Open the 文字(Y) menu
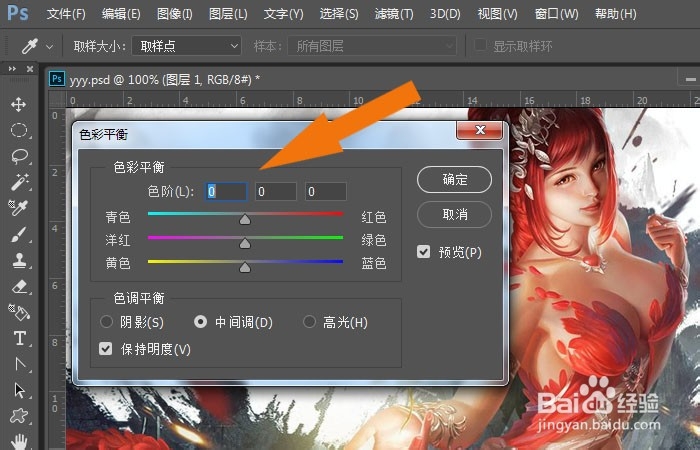 (283, 14)
